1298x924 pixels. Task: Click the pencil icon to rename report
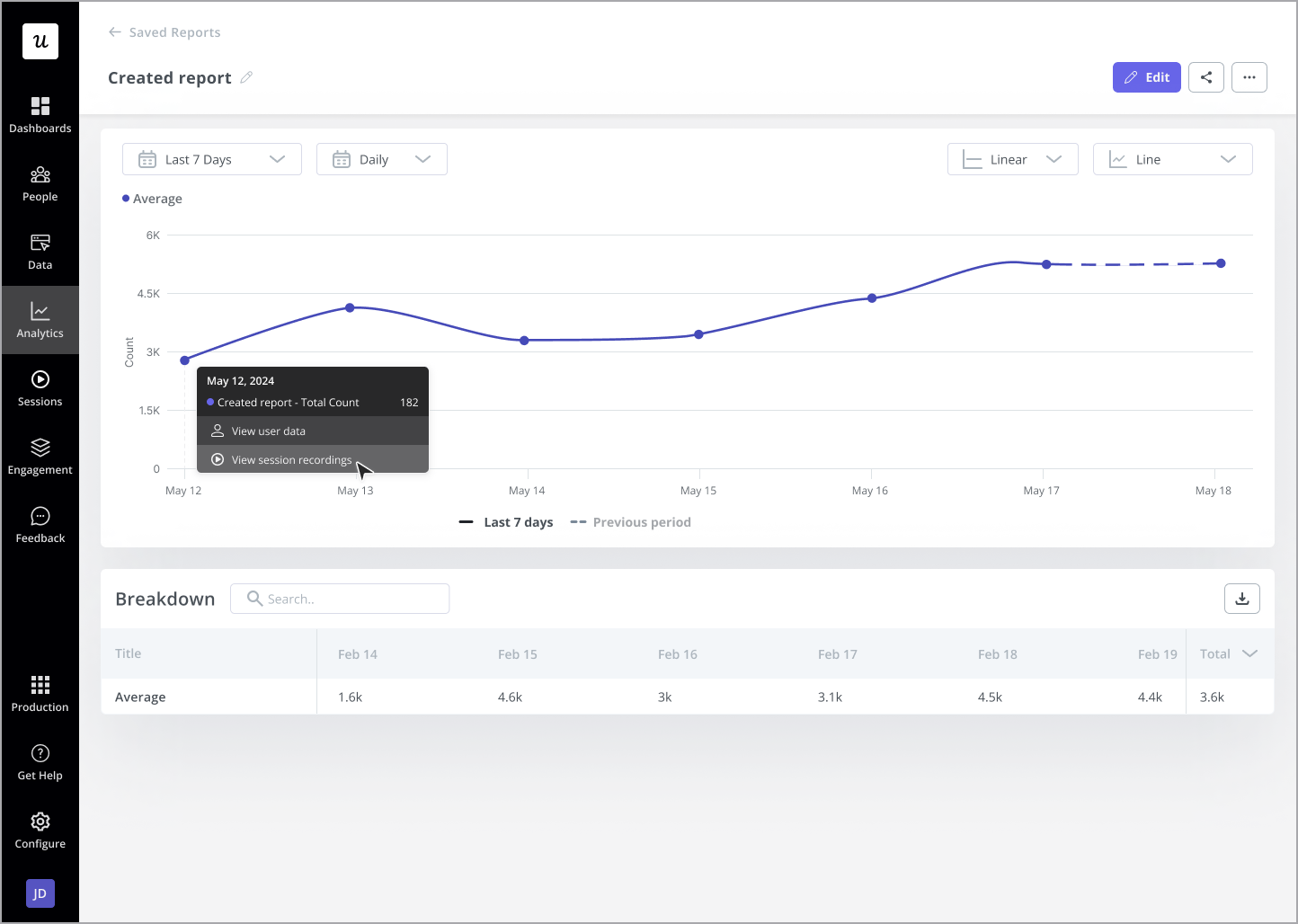coord(246,77)
